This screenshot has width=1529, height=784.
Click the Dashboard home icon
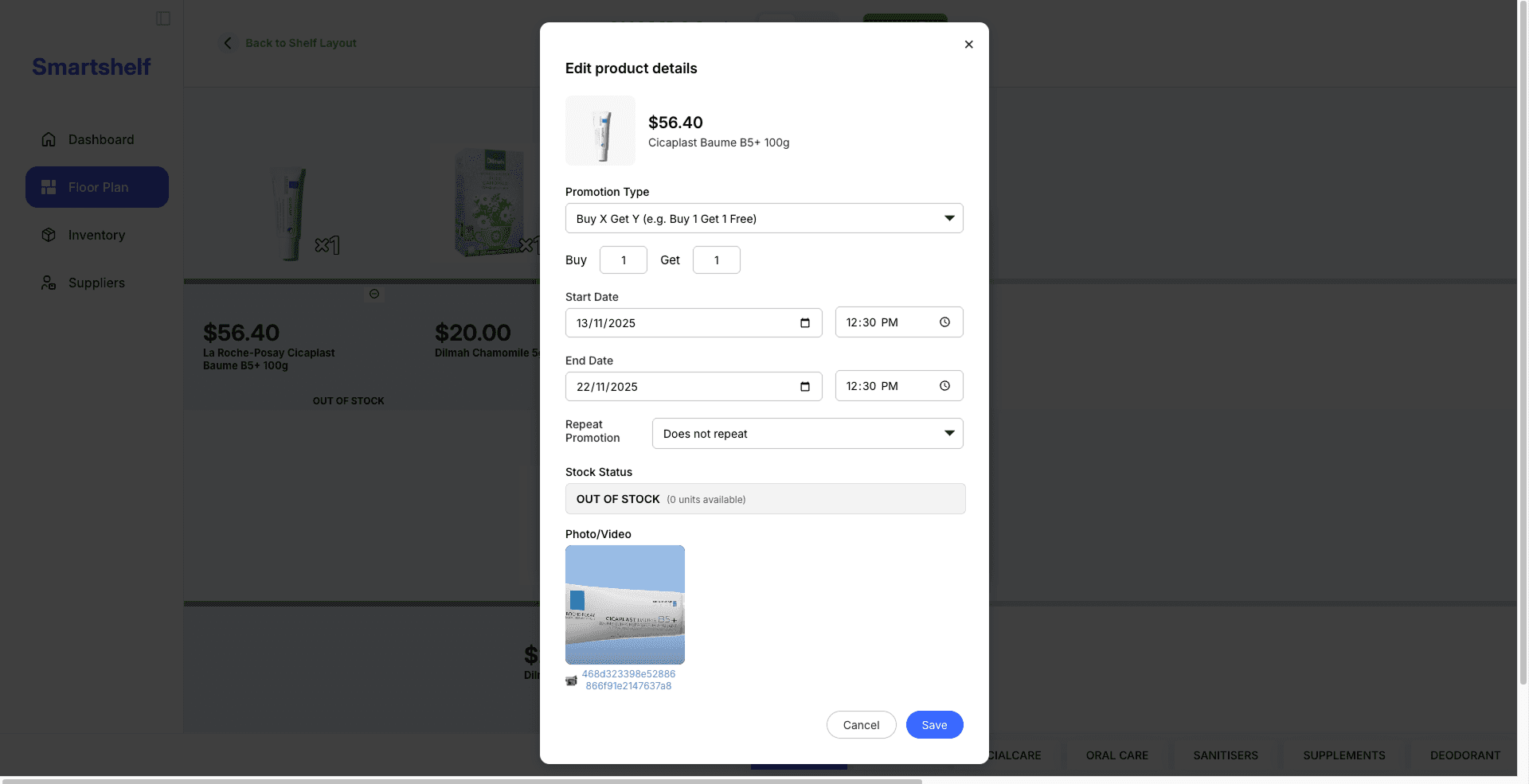click(x=49, y=139)
